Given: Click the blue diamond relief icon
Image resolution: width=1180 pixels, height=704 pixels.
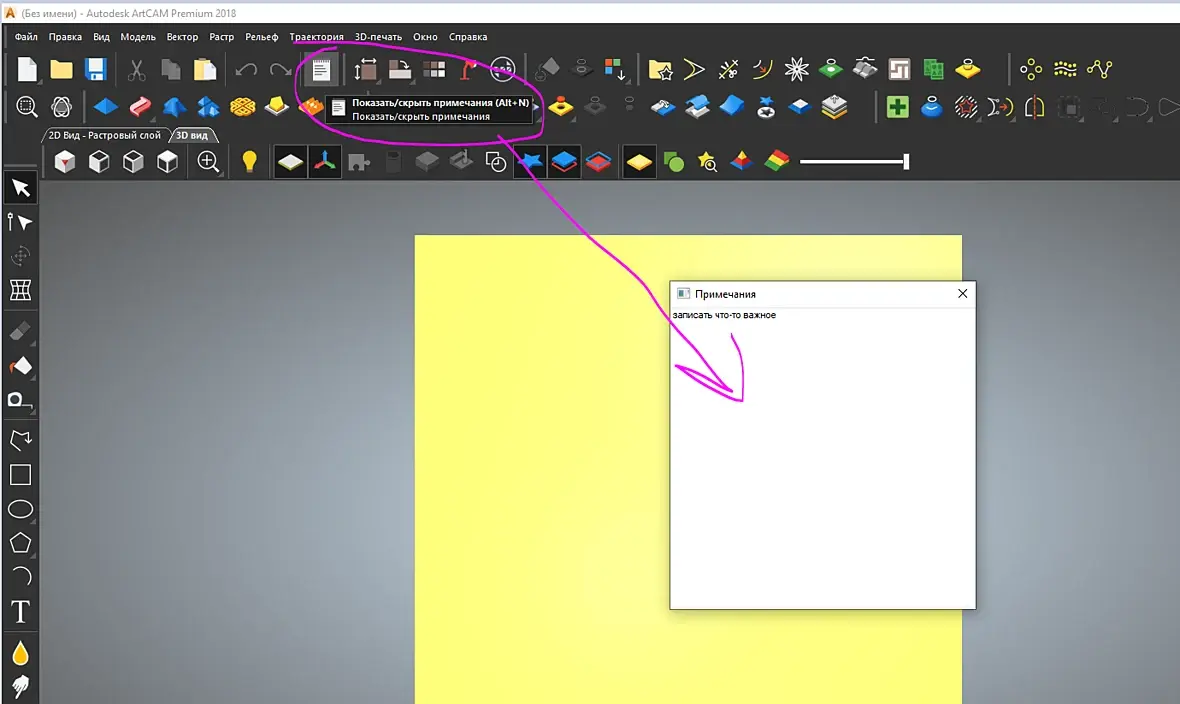Looking at the screenshot, I should click(x=105, y=107).
